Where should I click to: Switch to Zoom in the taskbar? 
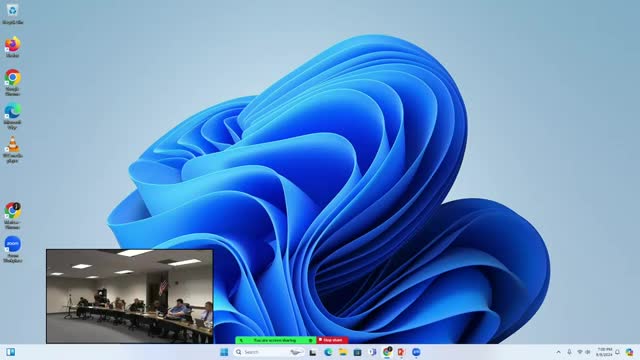tap(416, 352)
